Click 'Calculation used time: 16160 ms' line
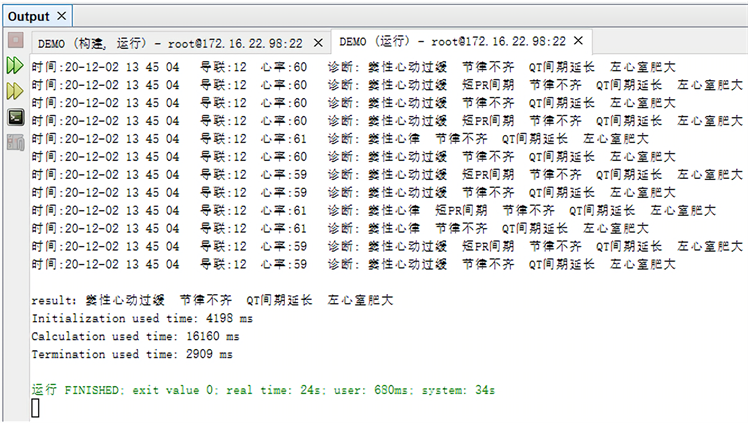748x423 pixels. (x=135, y=336)
